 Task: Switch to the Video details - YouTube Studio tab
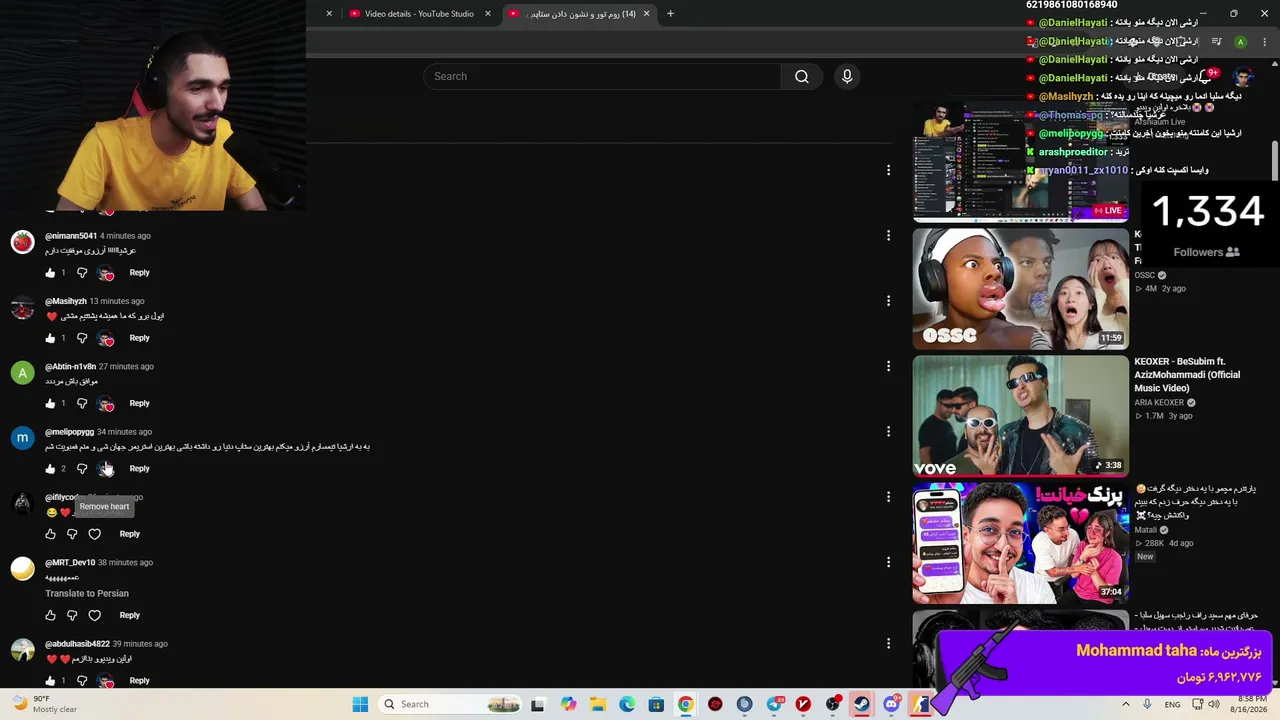click(x=419, y=14)
